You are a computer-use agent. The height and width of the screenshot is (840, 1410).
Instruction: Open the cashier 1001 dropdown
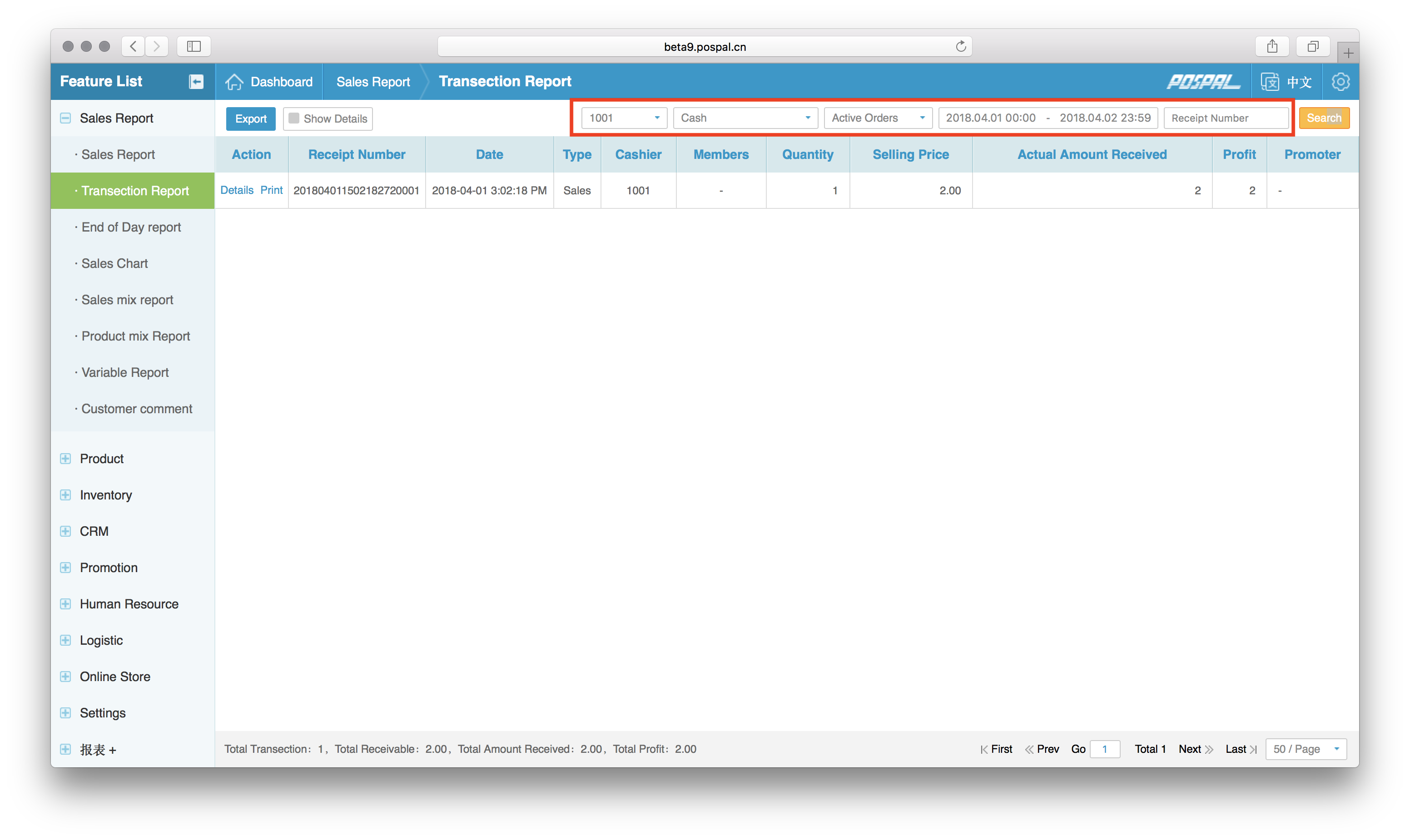click(624, 118)
